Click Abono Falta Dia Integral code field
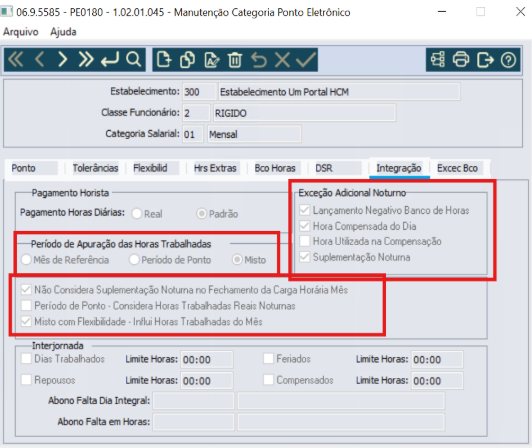532x448 pixels. [x=193, y=401]
